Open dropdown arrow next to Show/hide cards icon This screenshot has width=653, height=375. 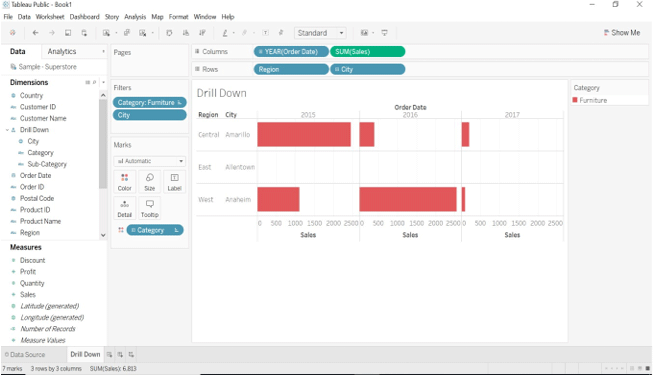pos(373,33)
